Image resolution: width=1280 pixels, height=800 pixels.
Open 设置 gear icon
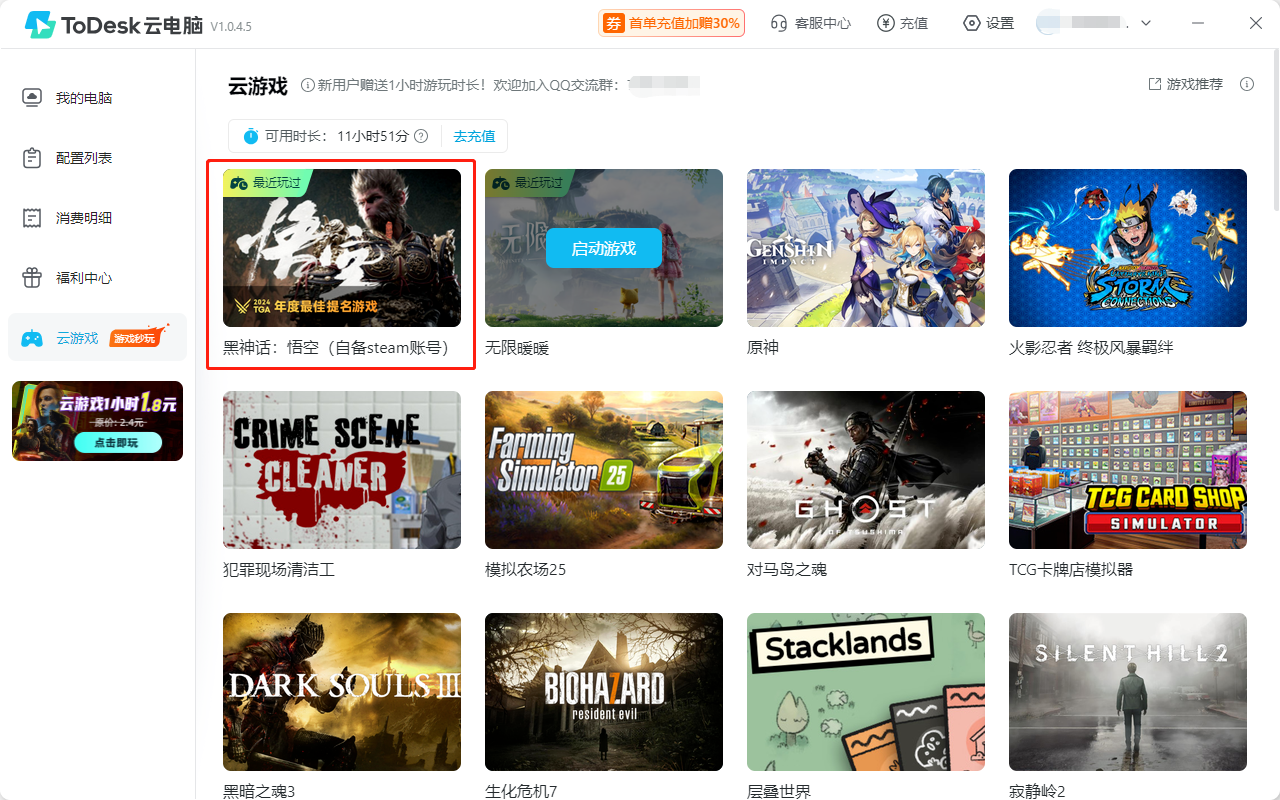click(971, 23)
